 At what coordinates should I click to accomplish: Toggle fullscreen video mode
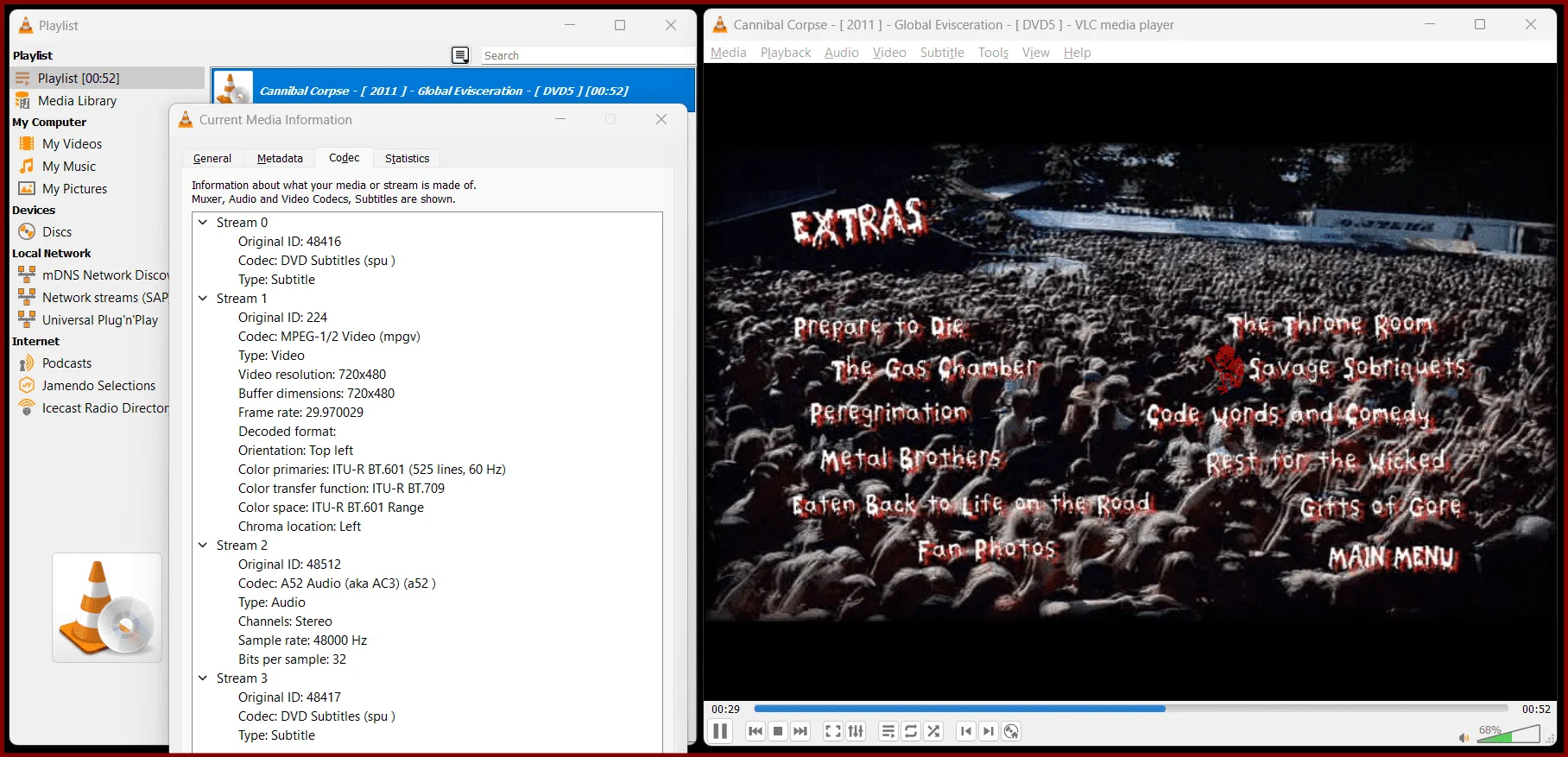coord(833,731)
